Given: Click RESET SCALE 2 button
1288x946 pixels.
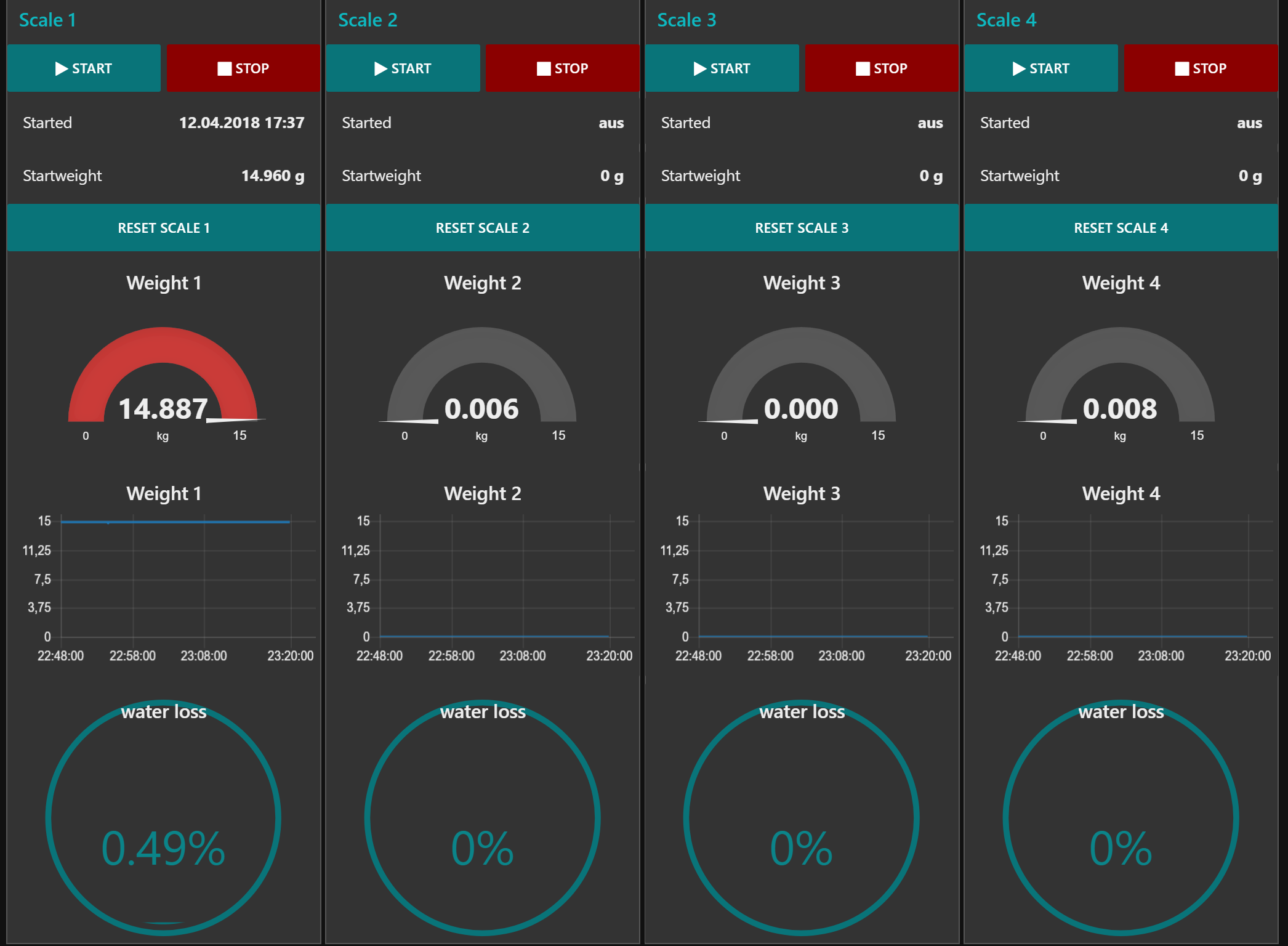Looking at the screenshot, I should [483, 228].
